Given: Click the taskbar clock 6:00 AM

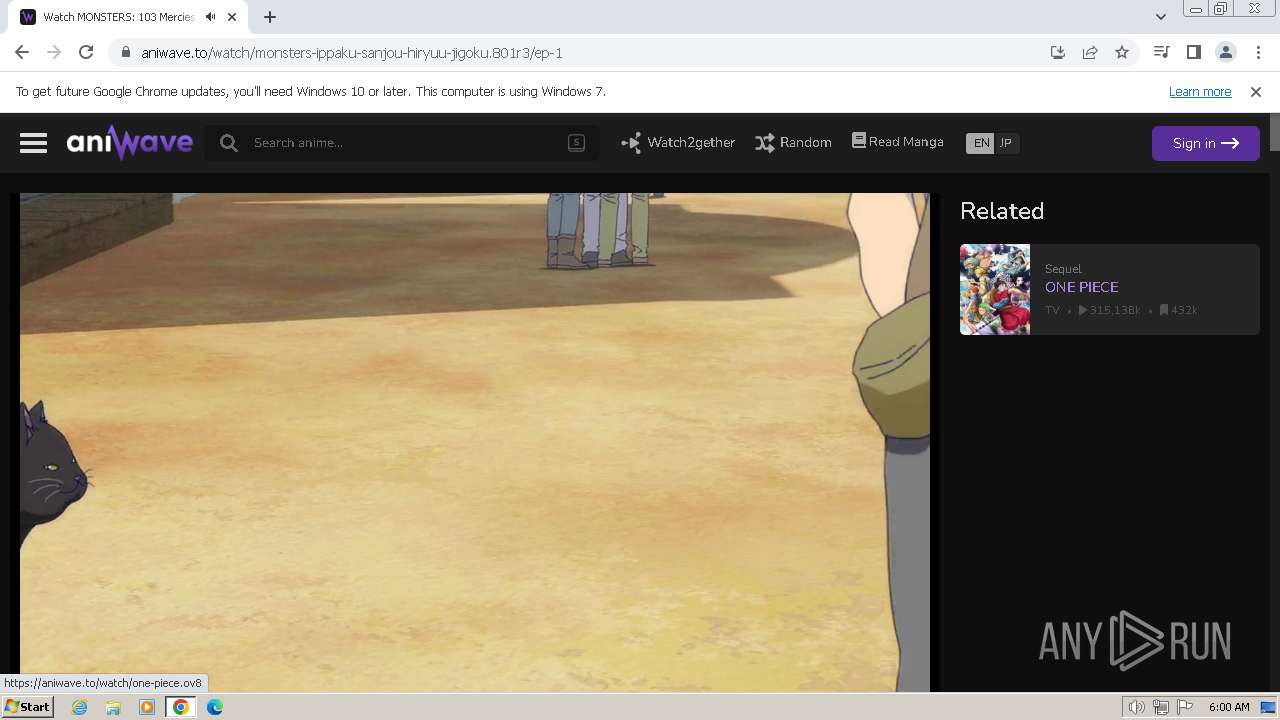Looking at the screenshot, I should (1229, 707).
